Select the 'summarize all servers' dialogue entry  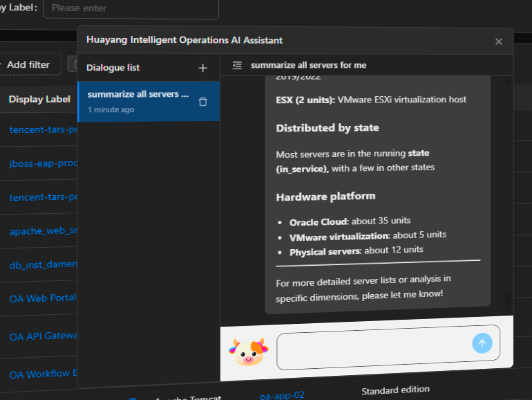pos(149,101)
